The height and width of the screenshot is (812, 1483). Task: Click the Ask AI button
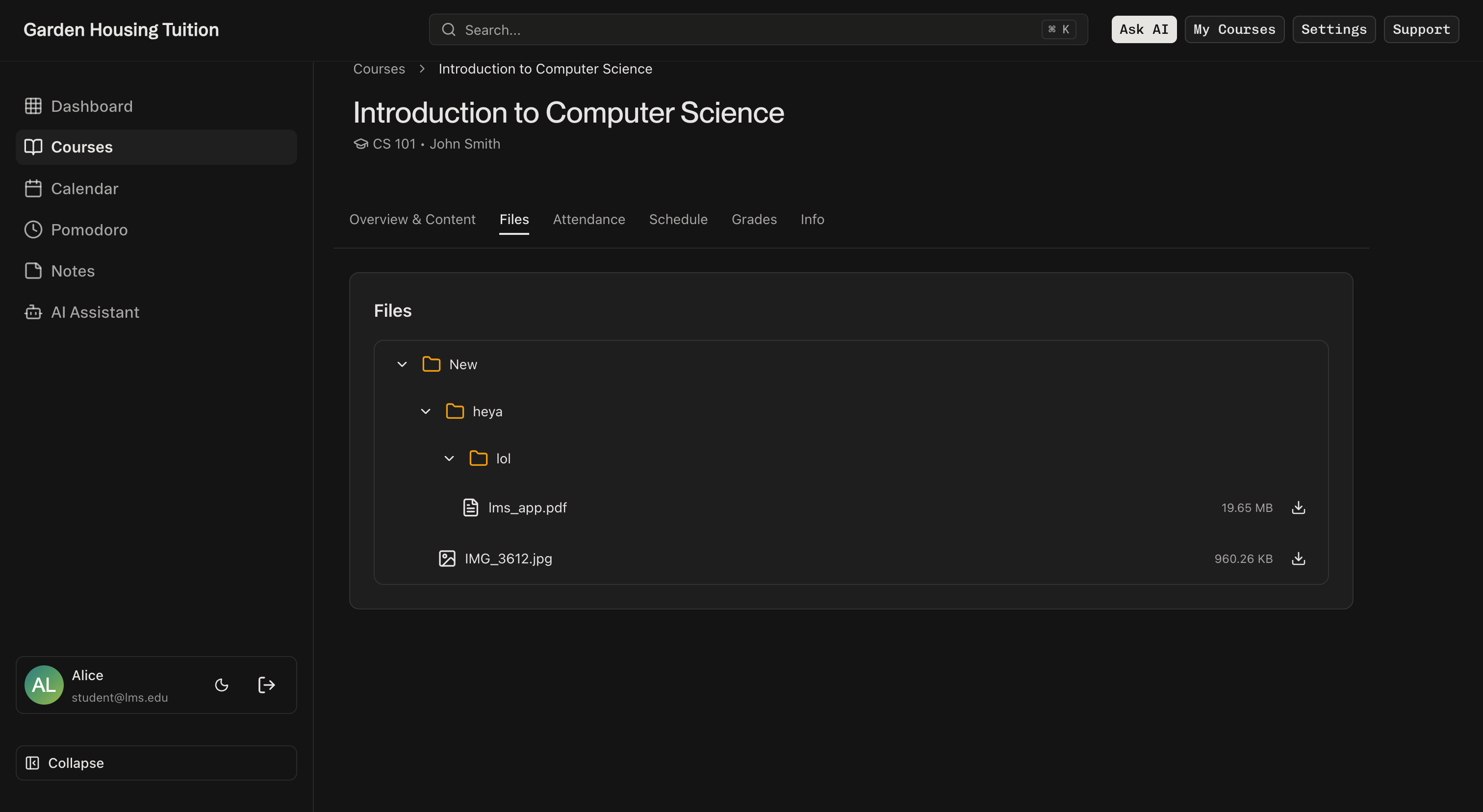(x=1143, y=29)
